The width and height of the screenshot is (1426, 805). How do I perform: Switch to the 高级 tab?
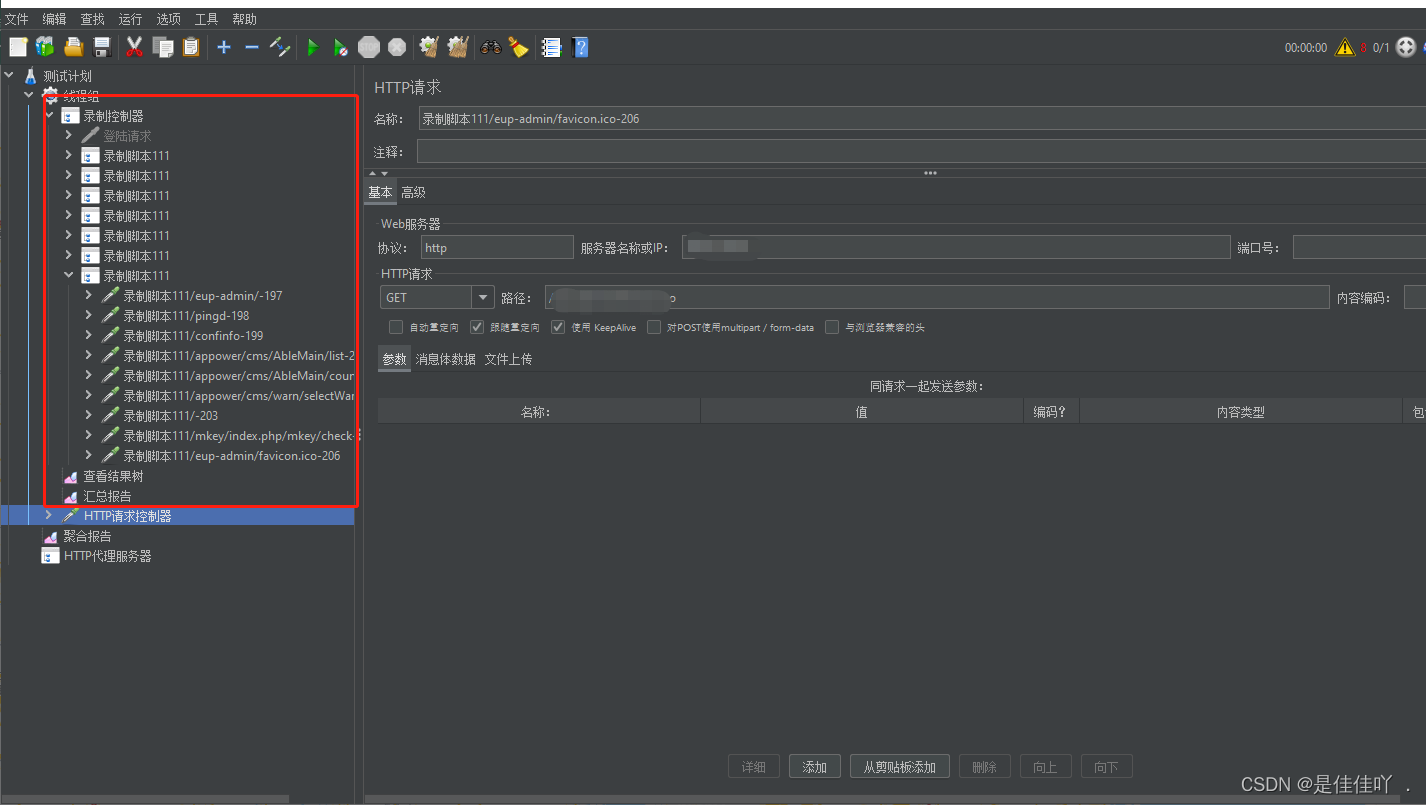pos(413,192)
